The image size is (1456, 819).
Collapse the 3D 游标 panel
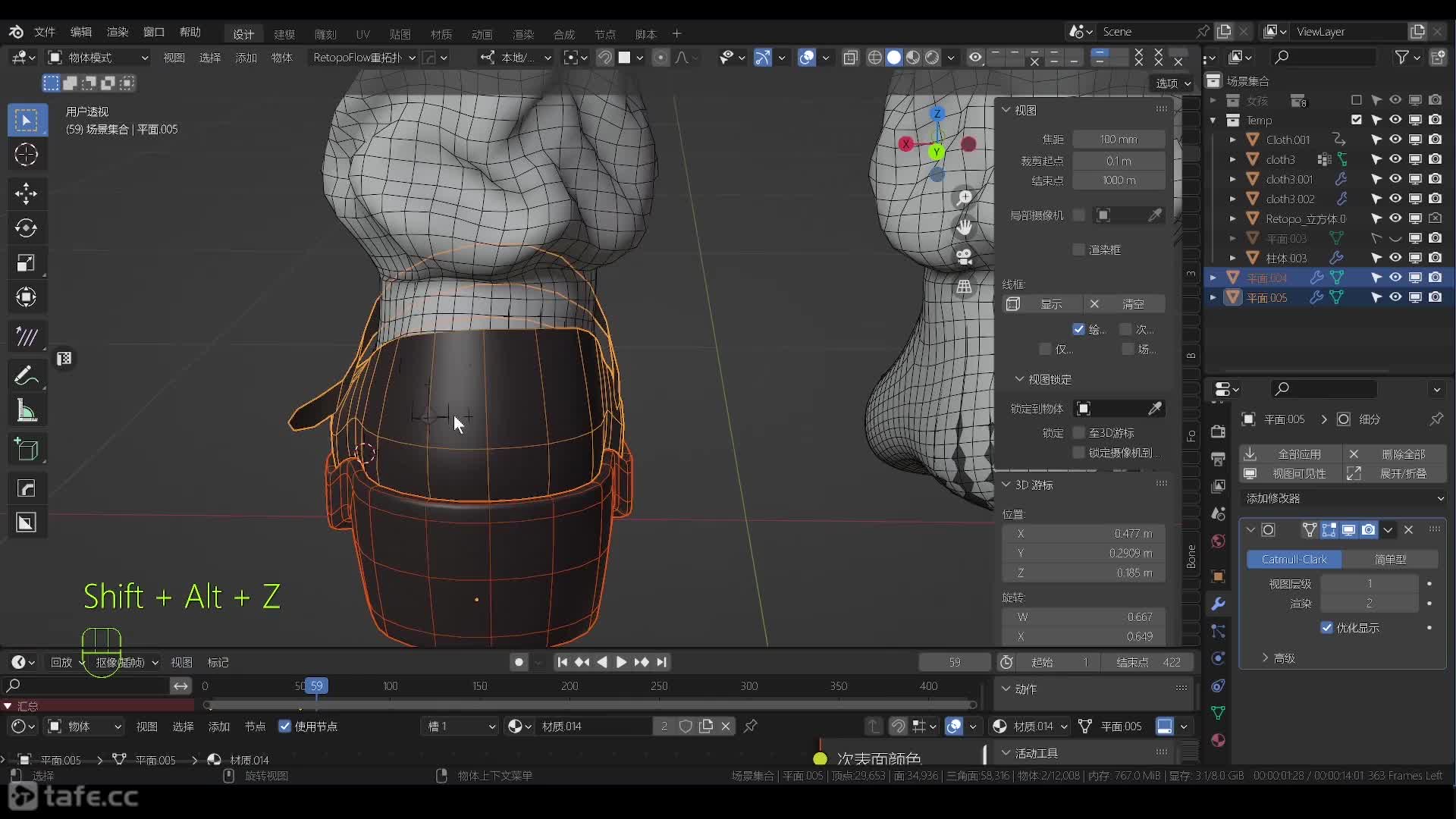coord(1006,485)
